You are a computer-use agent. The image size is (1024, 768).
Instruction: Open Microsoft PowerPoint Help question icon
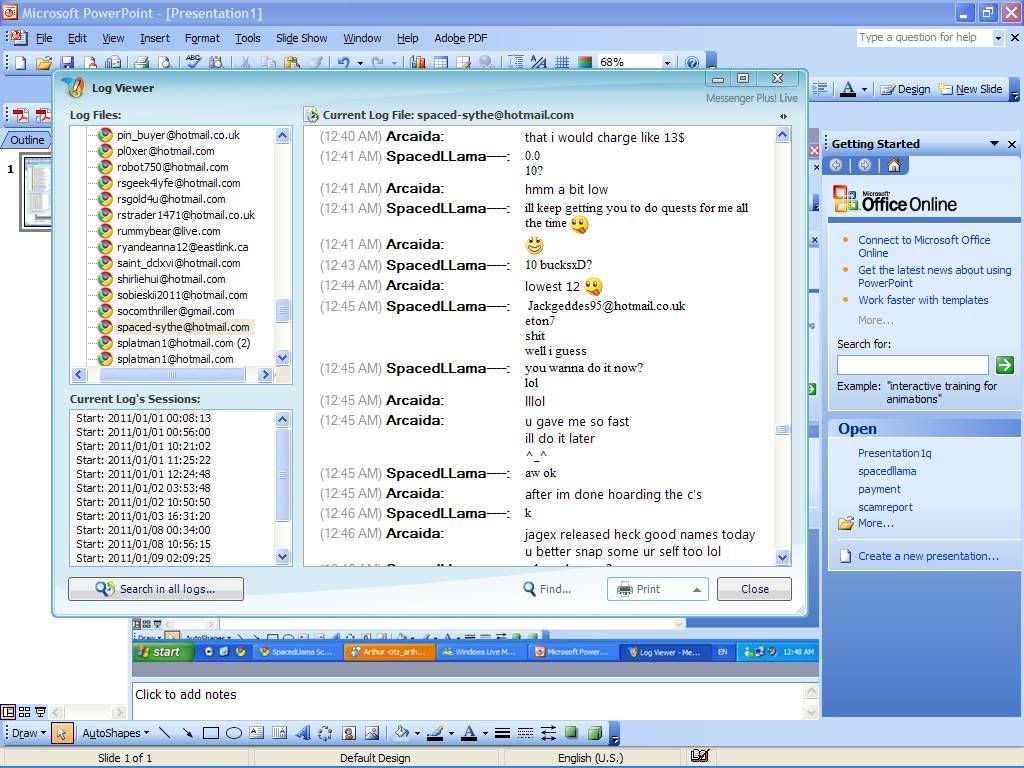click(x=692, y=62)
